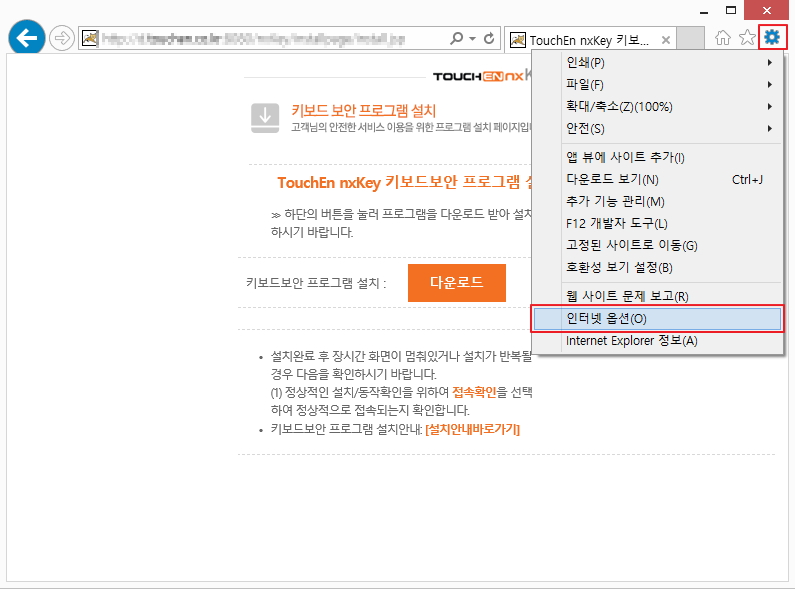This screenshot has width=795, height=589.
Task: Open Favorites star icon
Action: pos(747,38)
